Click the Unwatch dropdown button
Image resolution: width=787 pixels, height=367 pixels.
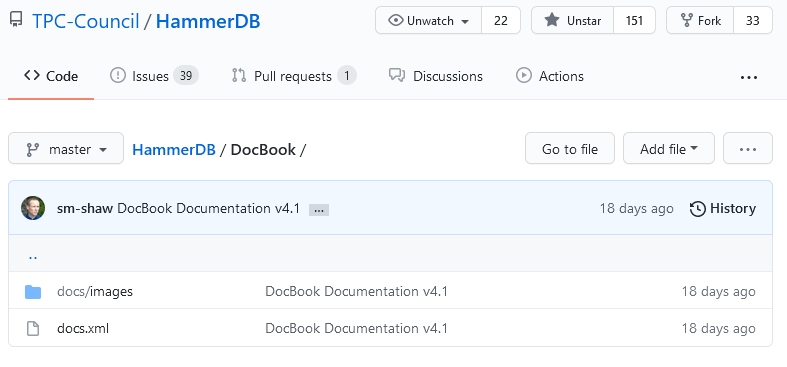[429, 21]
